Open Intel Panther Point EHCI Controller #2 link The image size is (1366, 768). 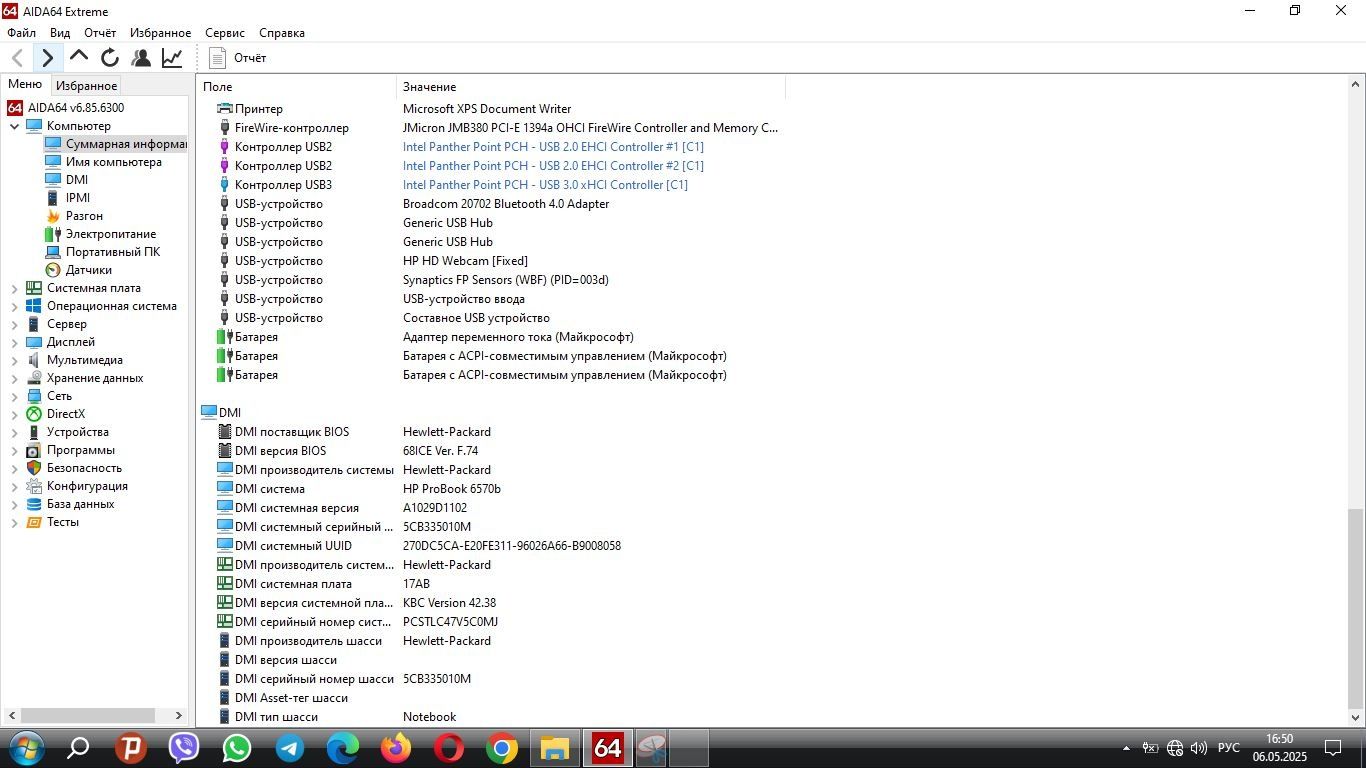coord(553,166)
